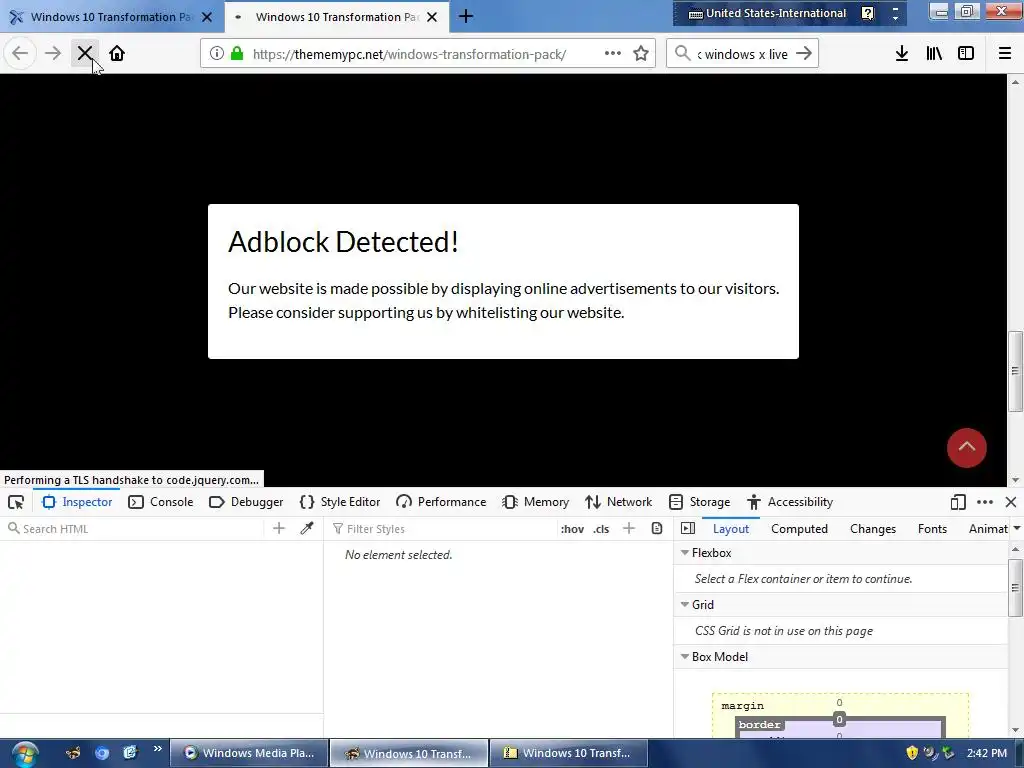The image size is (1024, 768).
Task: Open DevTools customize three-dot menu
Action: click(x=985, y=502)
